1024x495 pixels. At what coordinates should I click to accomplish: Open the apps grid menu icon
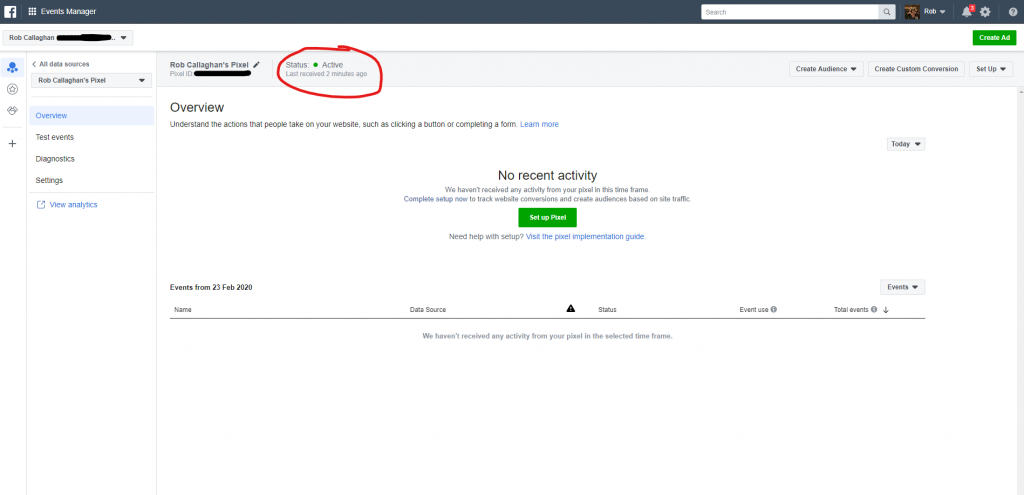pyautogui.click(x=32, y=12)
